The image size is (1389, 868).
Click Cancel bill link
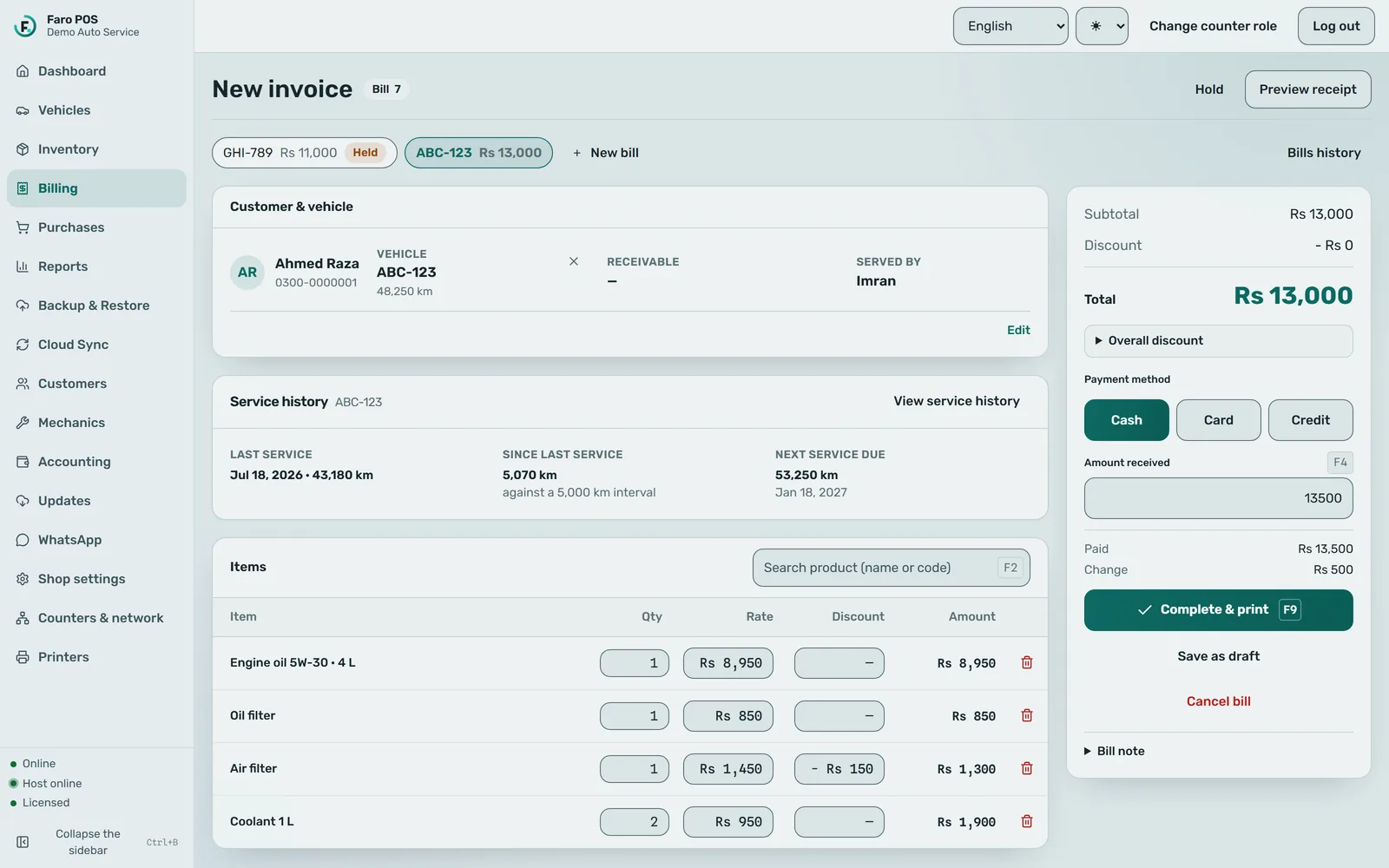[1219, 701]
